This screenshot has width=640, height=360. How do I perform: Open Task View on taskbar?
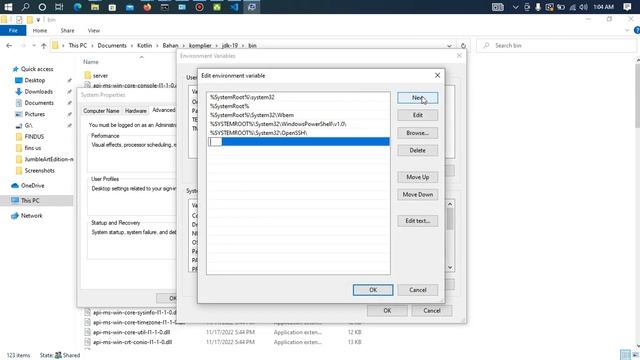[x=59, y=7]
